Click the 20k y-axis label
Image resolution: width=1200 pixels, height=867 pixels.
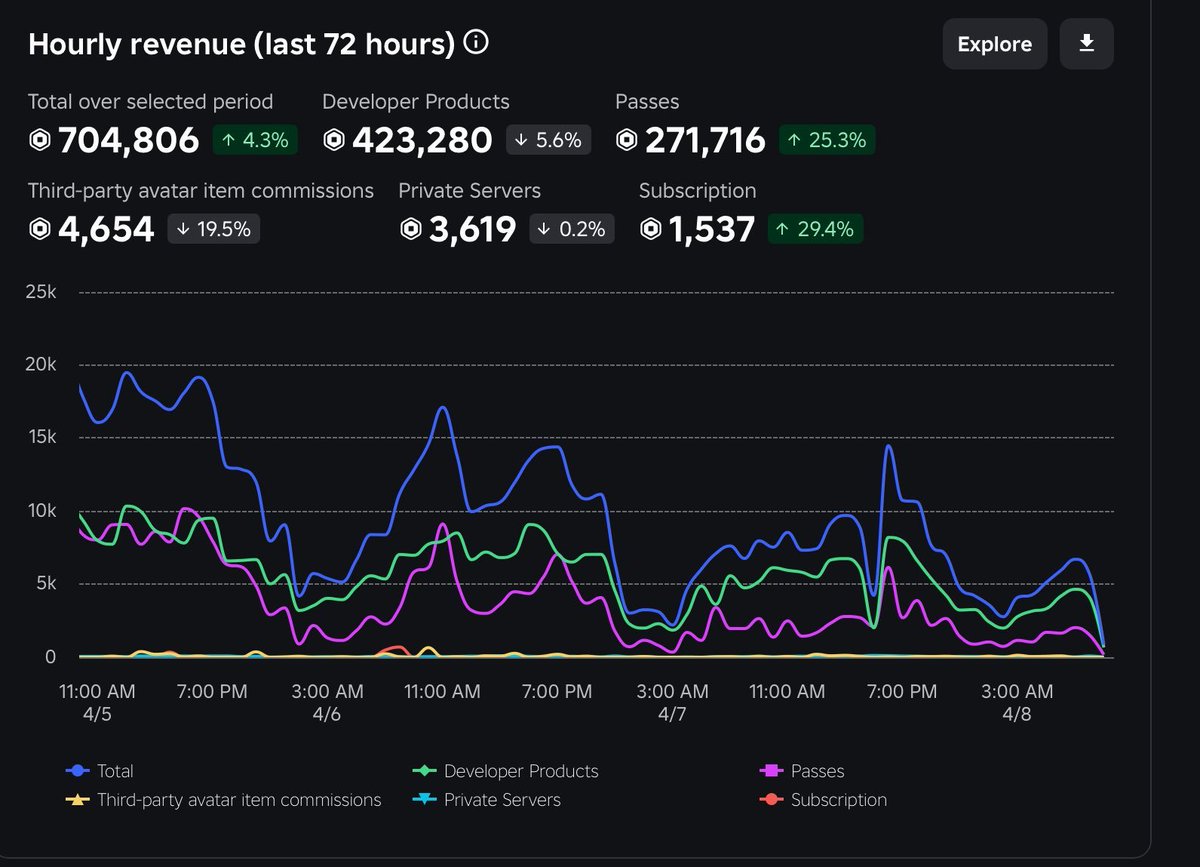[x=40, y=365]
